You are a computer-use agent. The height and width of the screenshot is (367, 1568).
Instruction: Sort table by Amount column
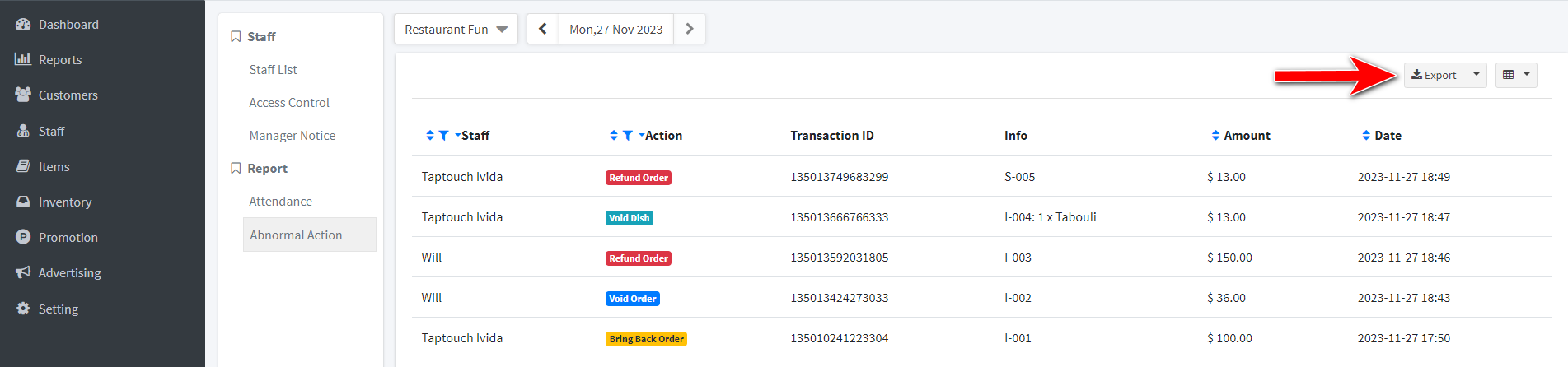1215,136
